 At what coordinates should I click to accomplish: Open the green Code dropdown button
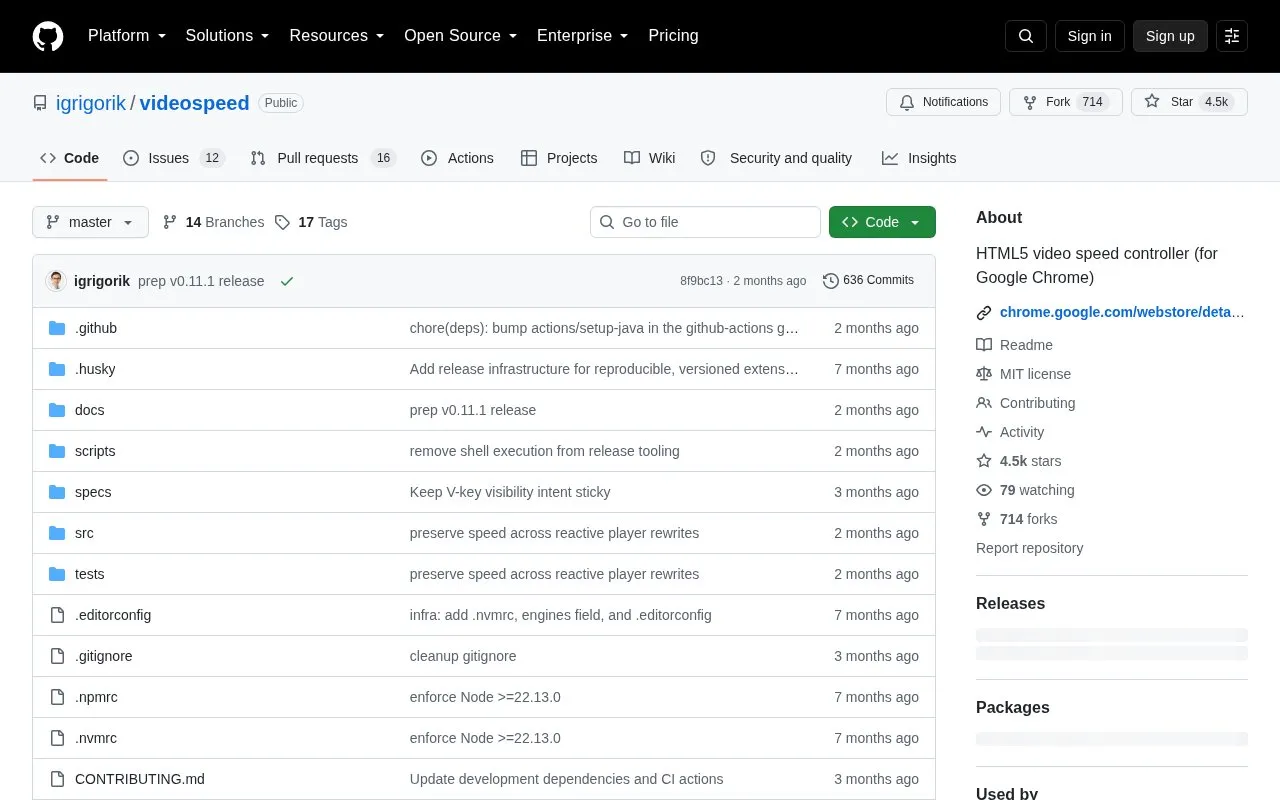point(882,222)
